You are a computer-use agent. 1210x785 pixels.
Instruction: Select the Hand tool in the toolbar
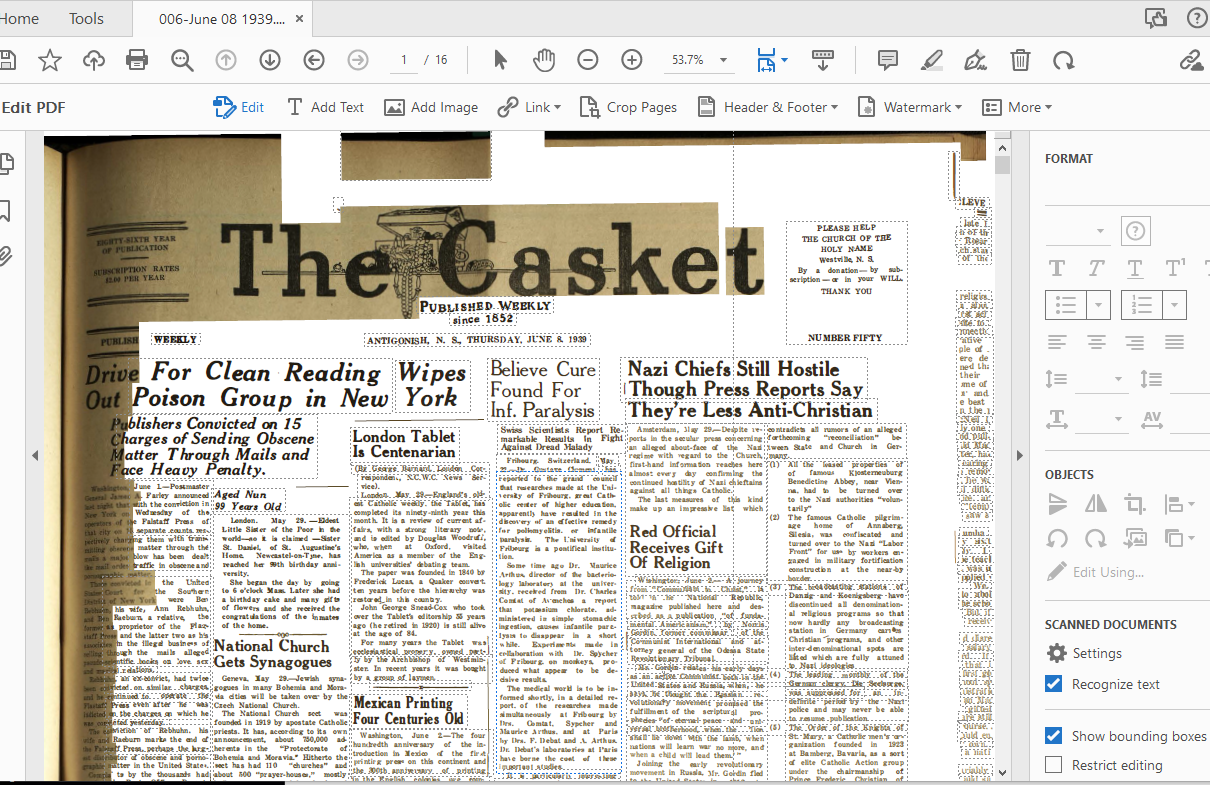544,60
